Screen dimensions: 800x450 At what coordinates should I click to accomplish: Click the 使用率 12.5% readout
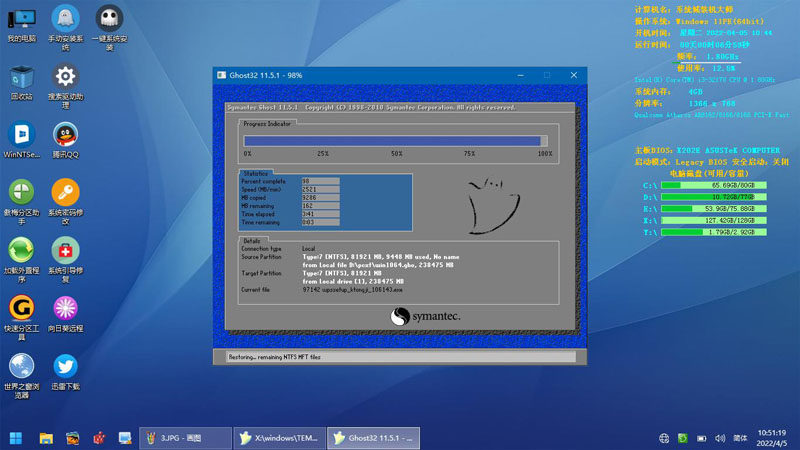pyautogui.click(x=706, y=68)
